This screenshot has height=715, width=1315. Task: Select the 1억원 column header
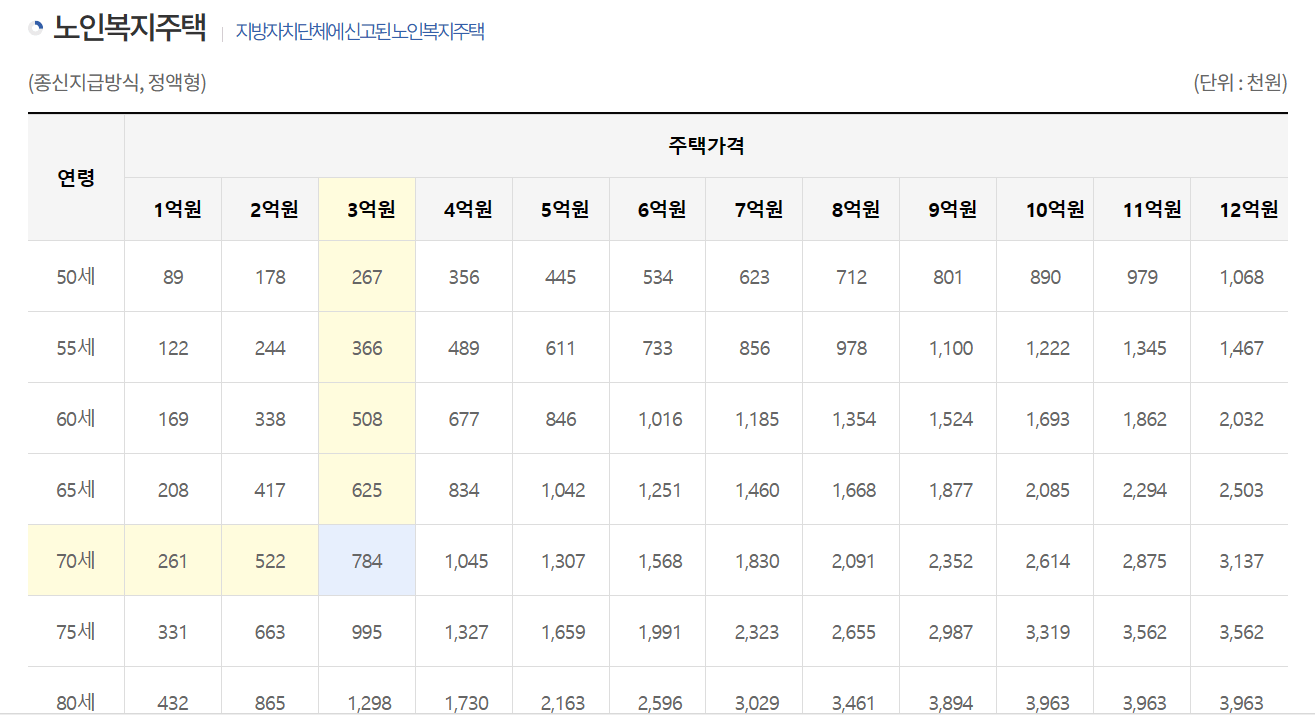[173, 208]
